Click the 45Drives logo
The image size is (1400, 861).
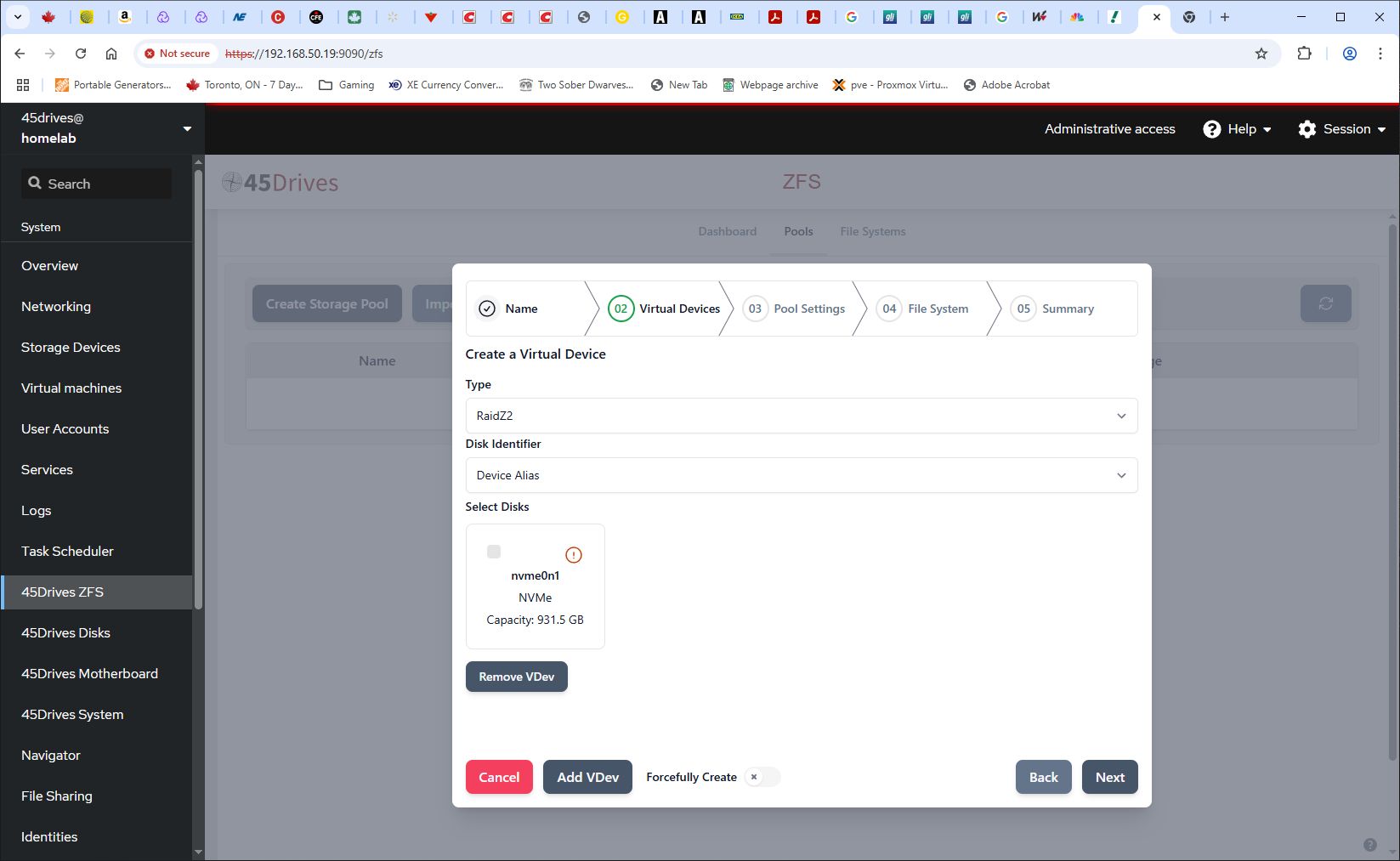click(281, 183)
